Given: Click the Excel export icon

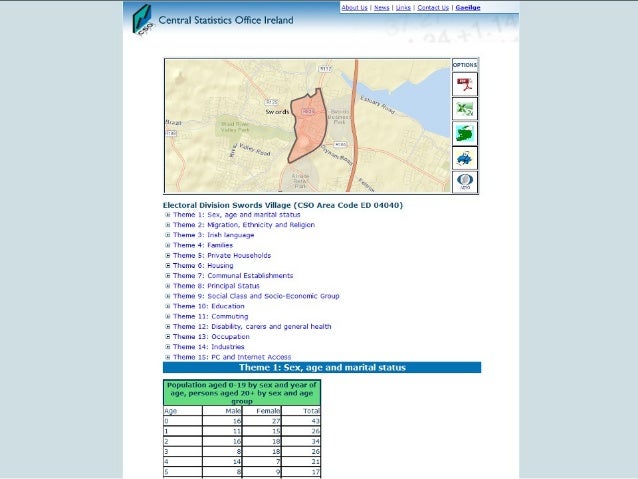Looking at the screenshot, I should (465, 109).
